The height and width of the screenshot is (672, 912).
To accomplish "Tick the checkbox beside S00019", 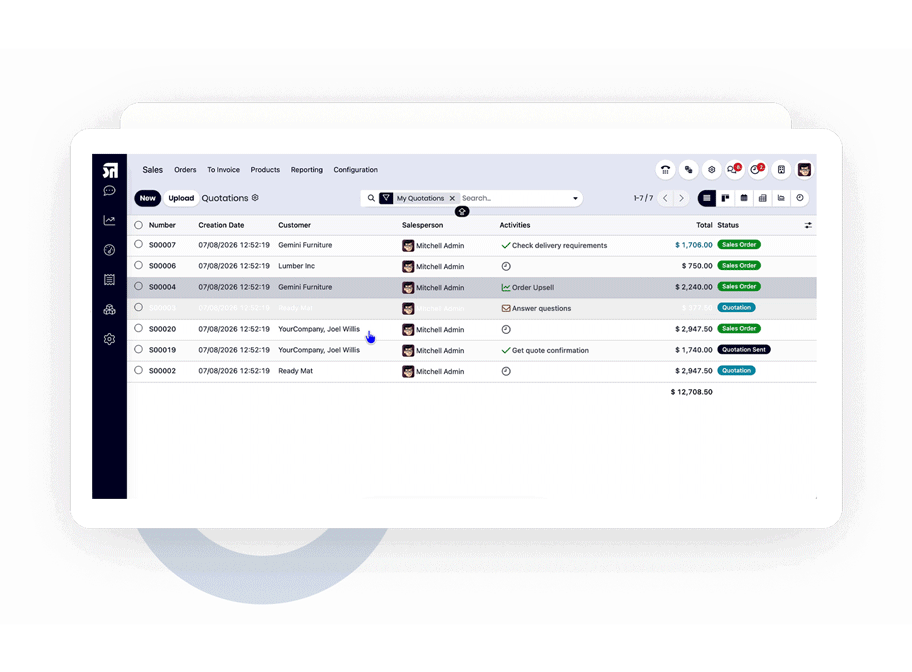I will (x=138, y=349).
